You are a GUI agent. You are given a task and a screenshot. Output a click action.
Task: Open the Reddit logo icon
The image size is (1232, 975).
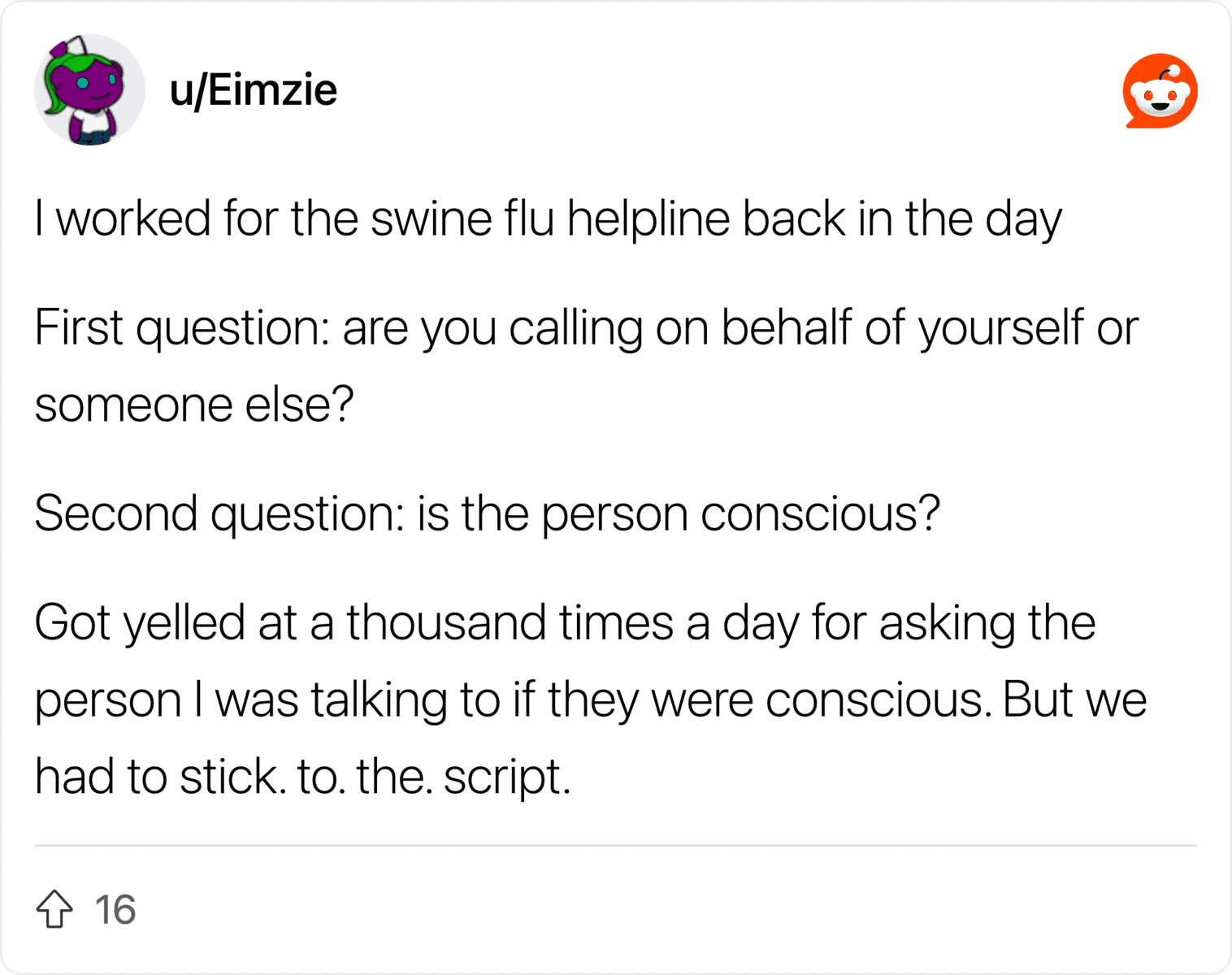point(1160,91)
